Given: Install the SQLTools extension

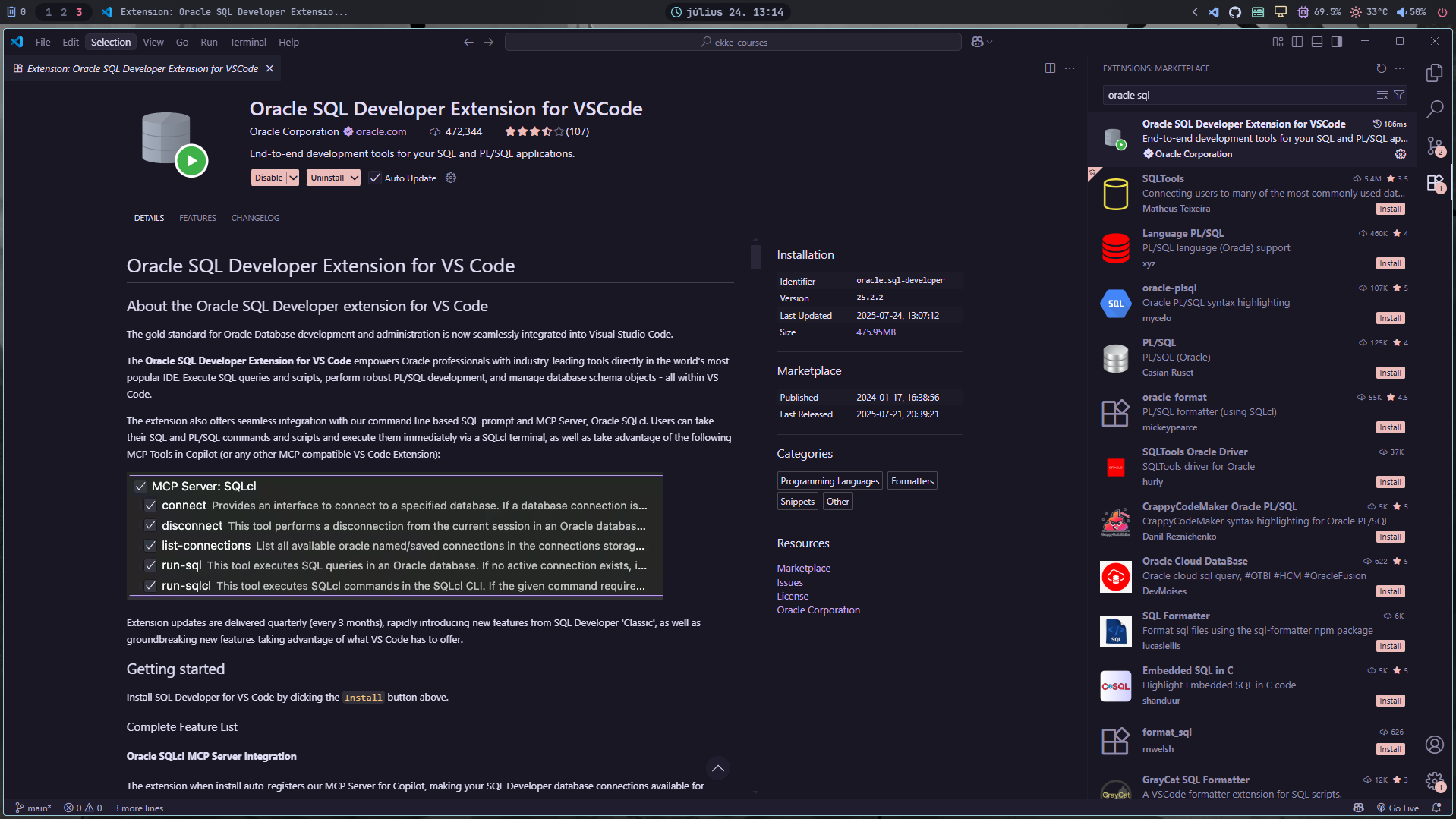Looking at the screenshot, I should click(x=1389, y=209).
